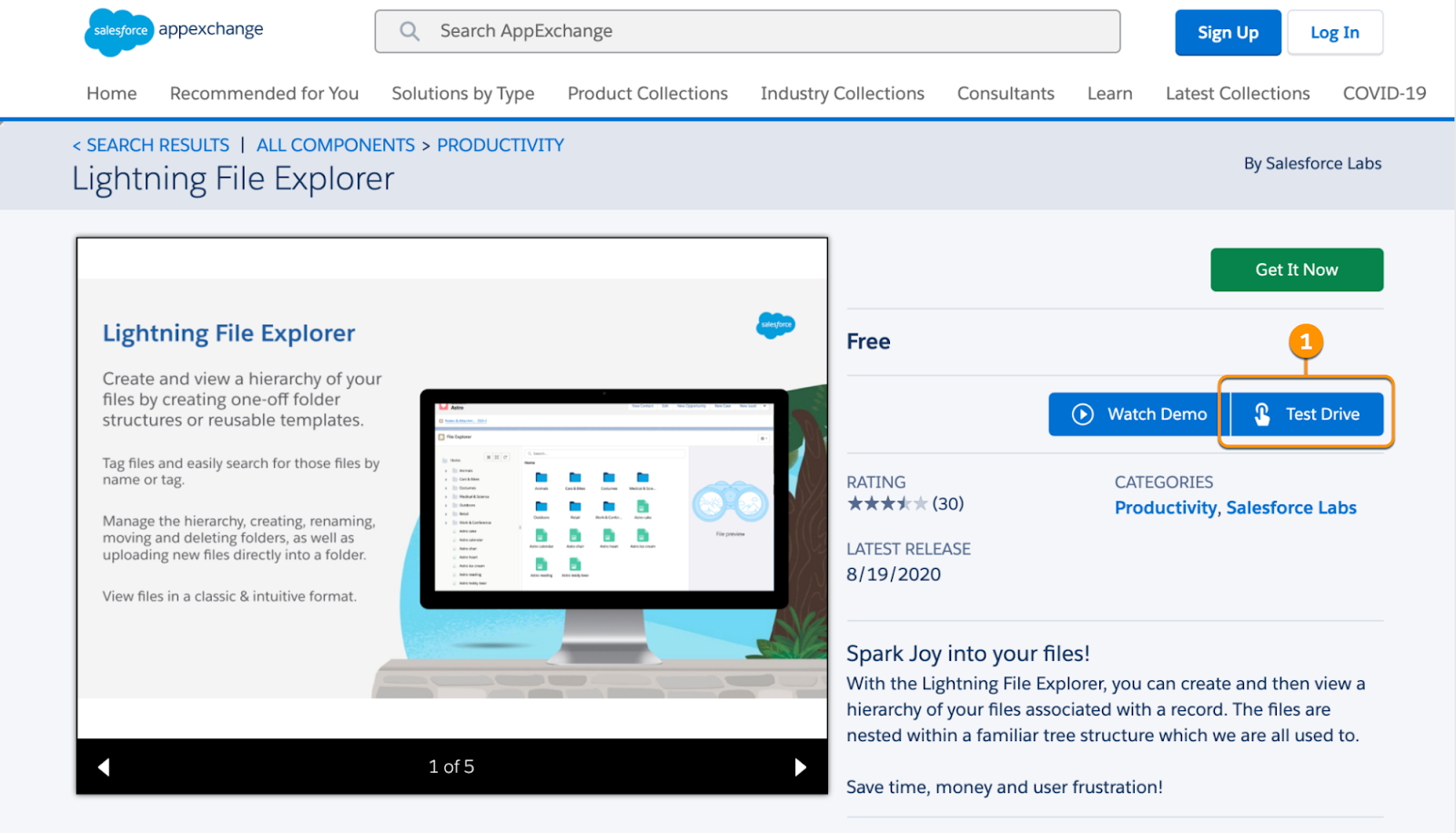Click the Salesforce AppExchange logo

click(x=174, y=32)
